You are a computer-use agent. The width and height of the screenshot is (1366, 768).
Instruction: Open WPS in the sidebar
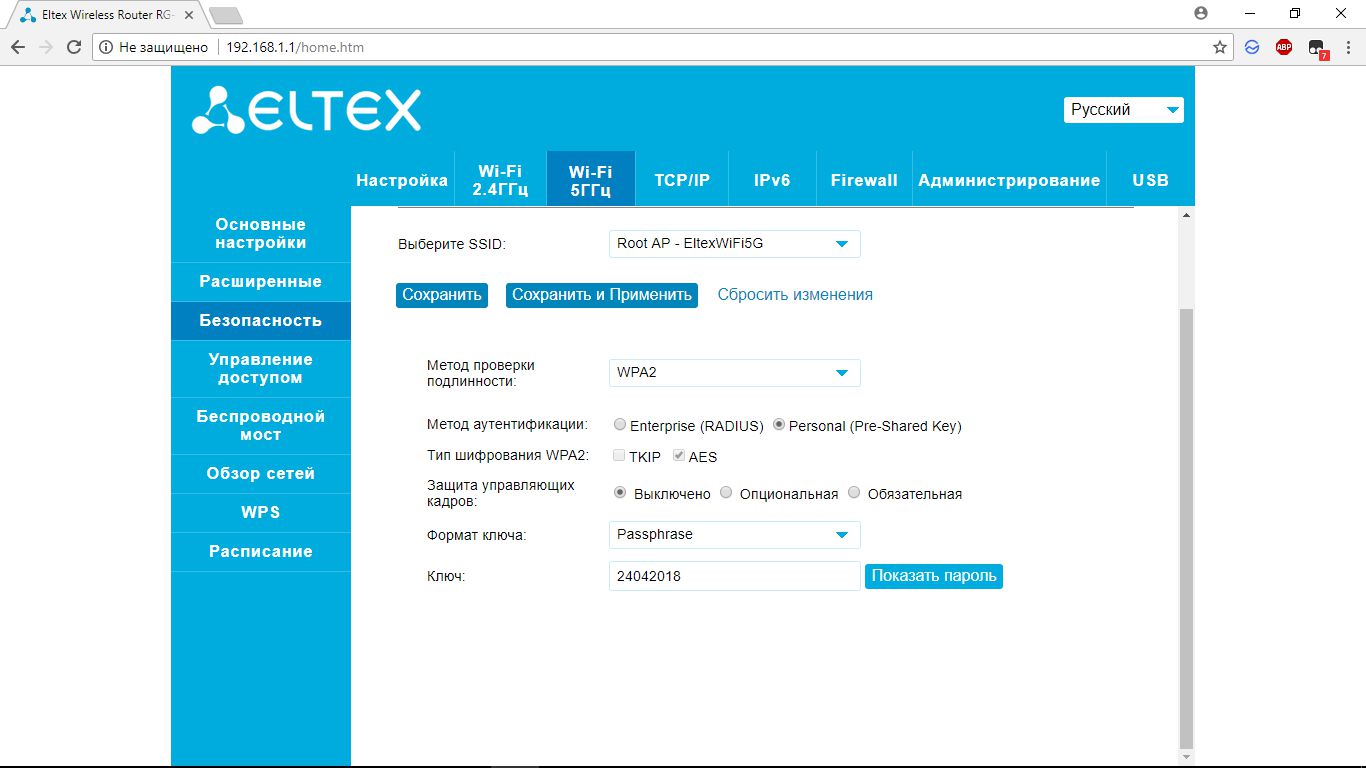(261, 513)
